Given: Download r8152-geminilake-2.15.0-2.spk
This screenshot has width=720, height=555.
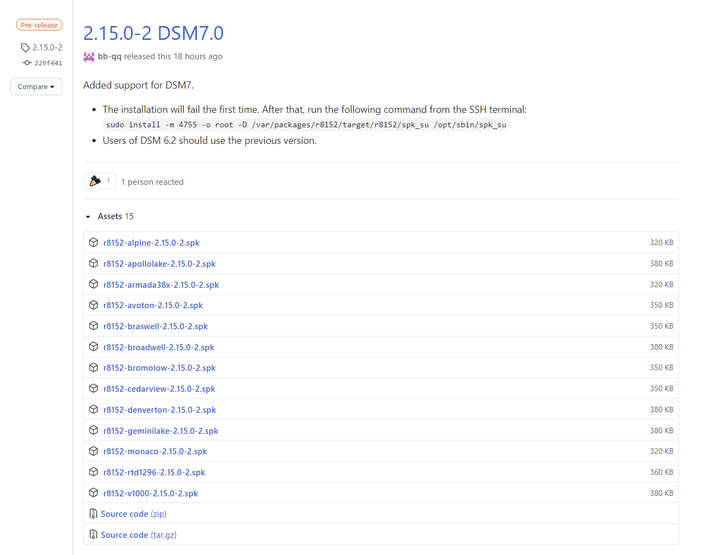Looking at the screenshot, I should (161, 431).
